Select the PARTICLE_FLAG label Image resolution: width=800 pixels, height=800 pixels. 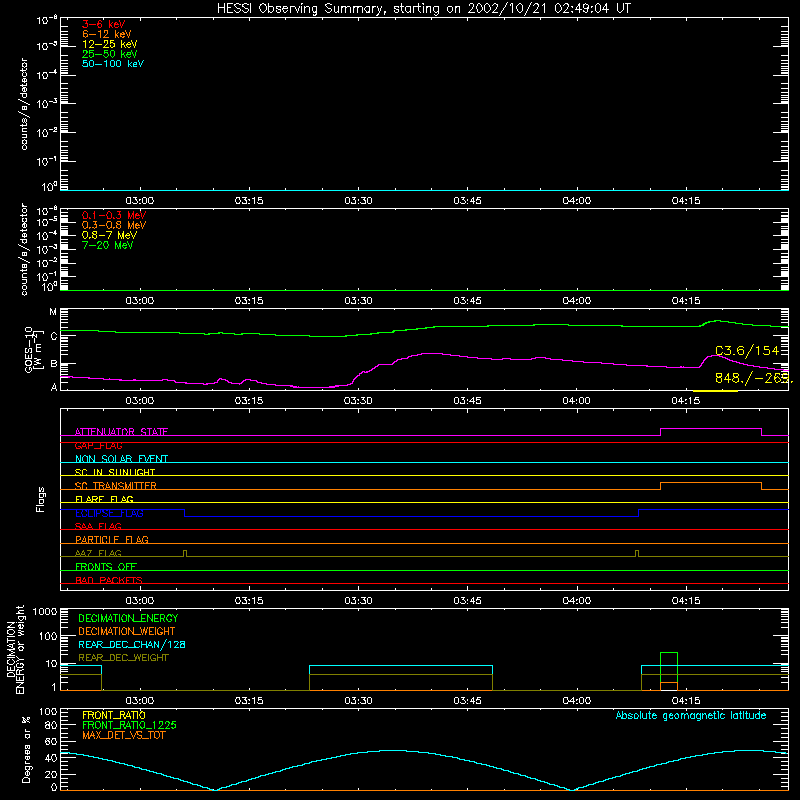(112, 540)
